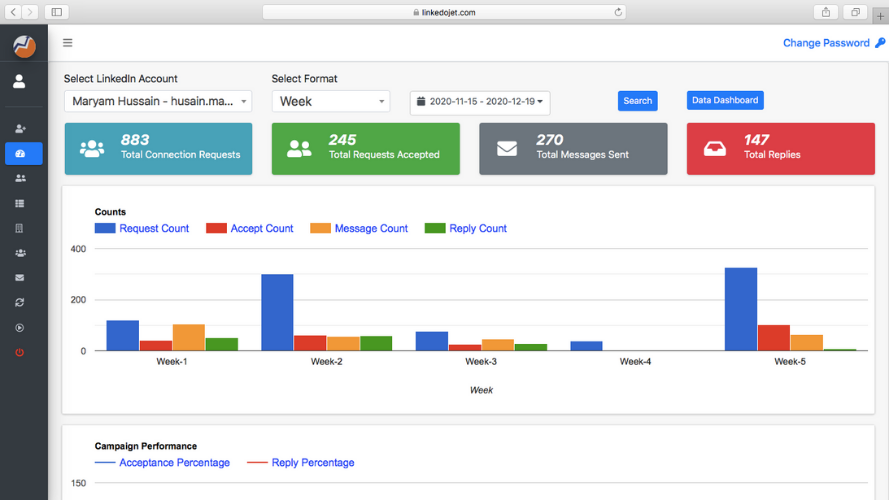Screen dimensions: 890x500
Task: Click the Week-2 blue request bar
Action: 277,313
